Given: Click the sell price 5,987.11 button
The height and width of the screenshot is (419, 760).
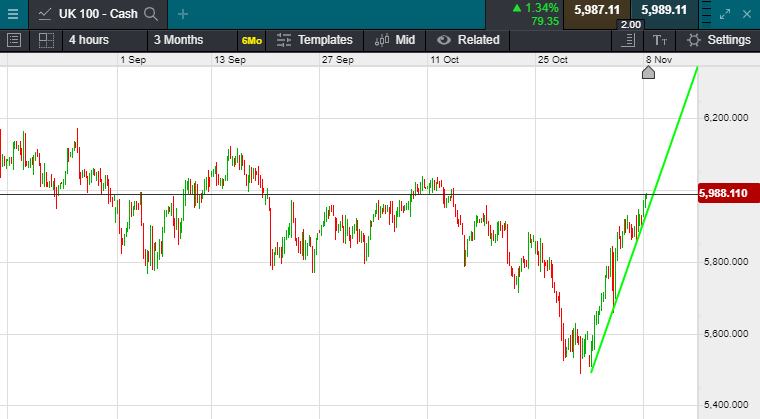Looking at the screenshot, I should coord(597,11).
